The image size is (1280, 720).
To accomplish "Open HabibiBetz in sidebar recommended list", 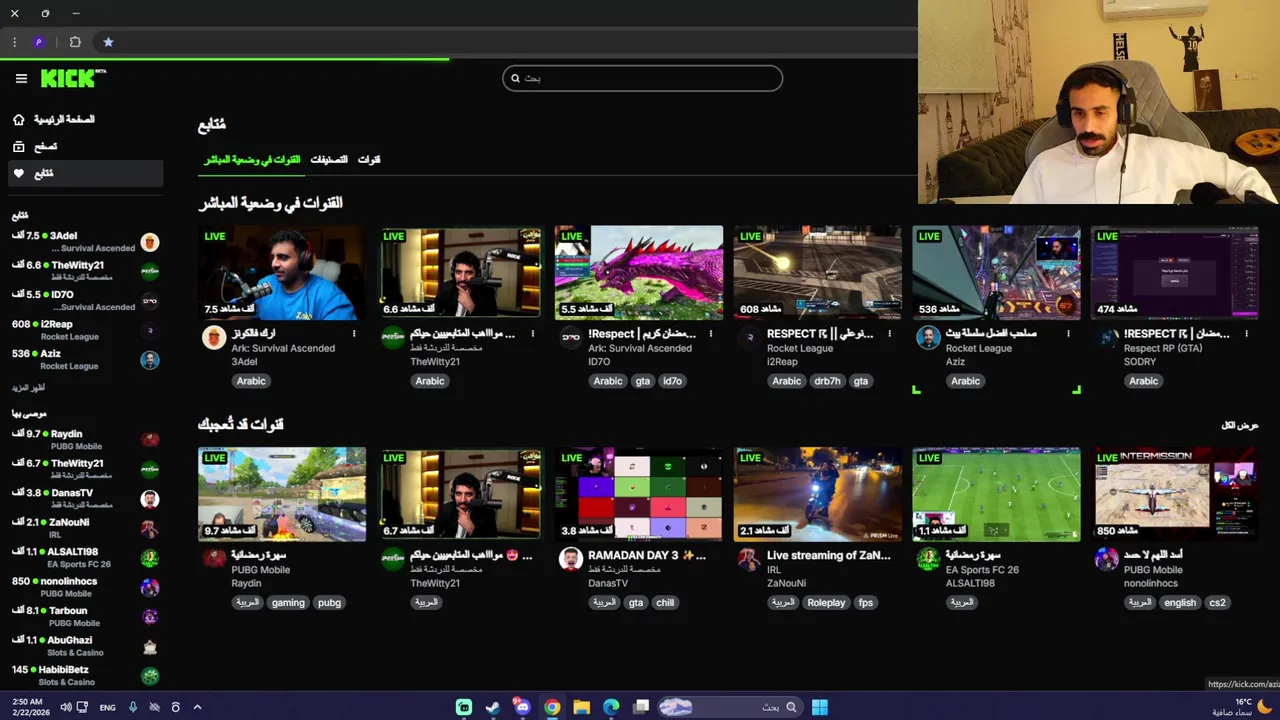I will click(85, 675).
